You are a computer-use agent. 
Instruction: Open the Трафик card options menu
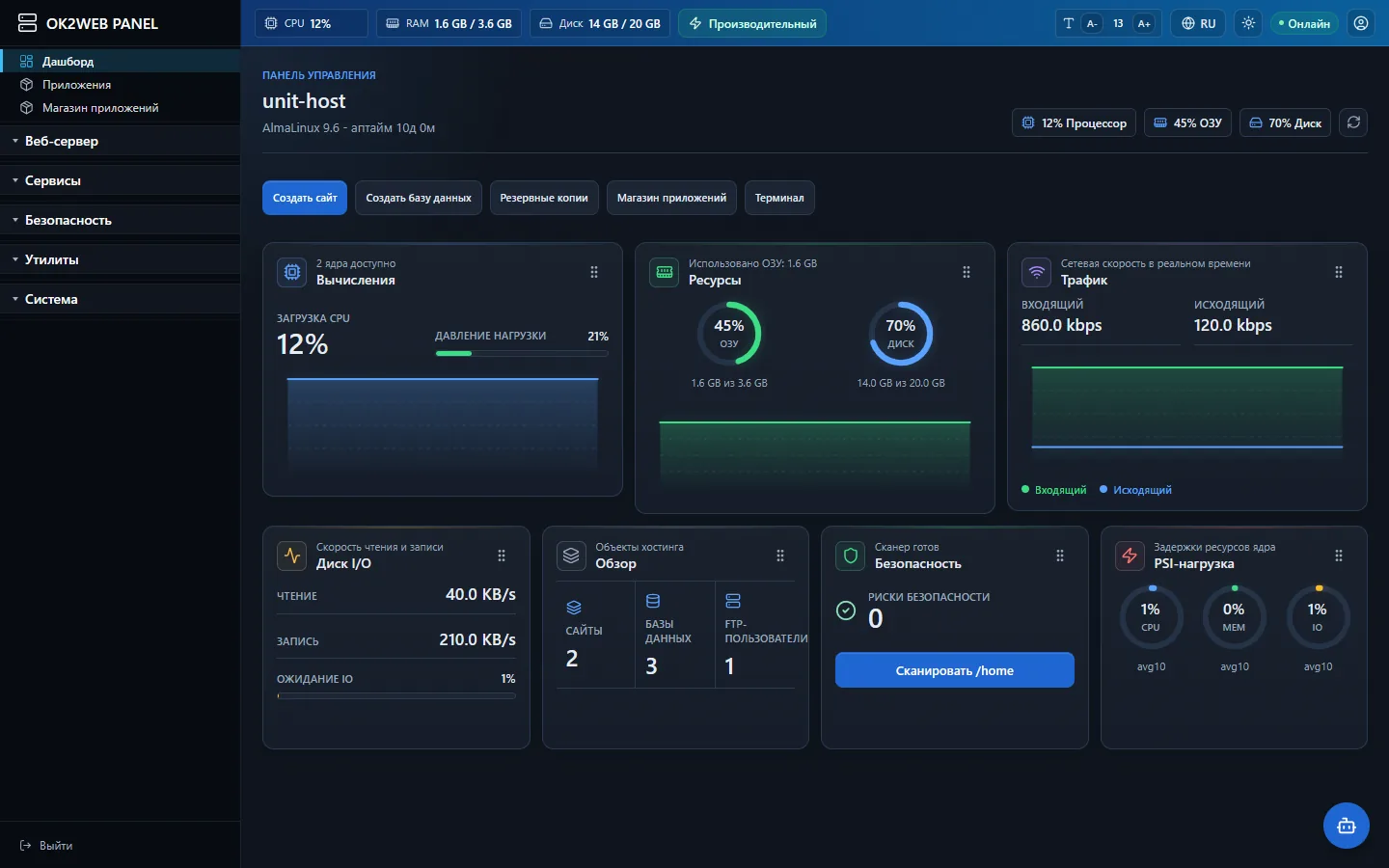click(x=1339, y=272)
